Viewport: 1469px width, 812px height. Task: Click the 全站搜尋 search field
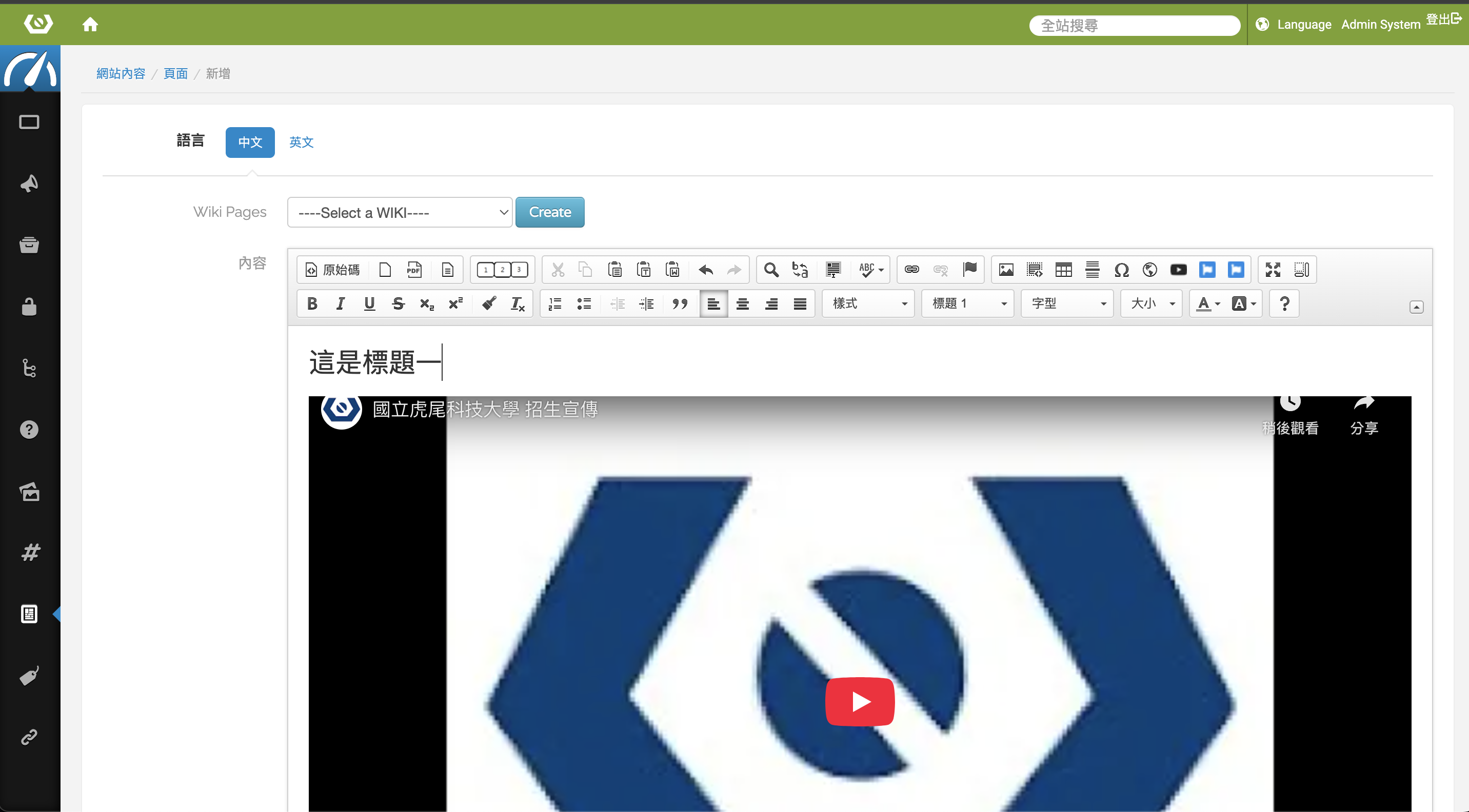[1134, 26]
